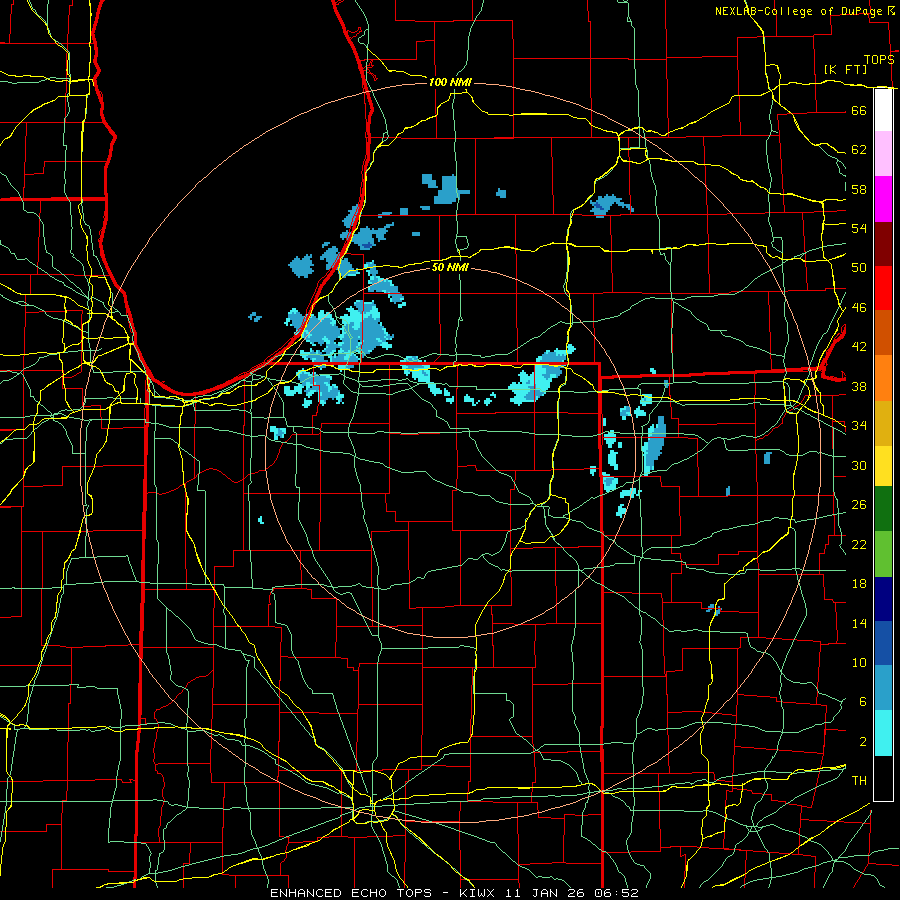This screenshot has width=900, height=900.
Task: Click the '14' legend value
Action: click(859, 623)
